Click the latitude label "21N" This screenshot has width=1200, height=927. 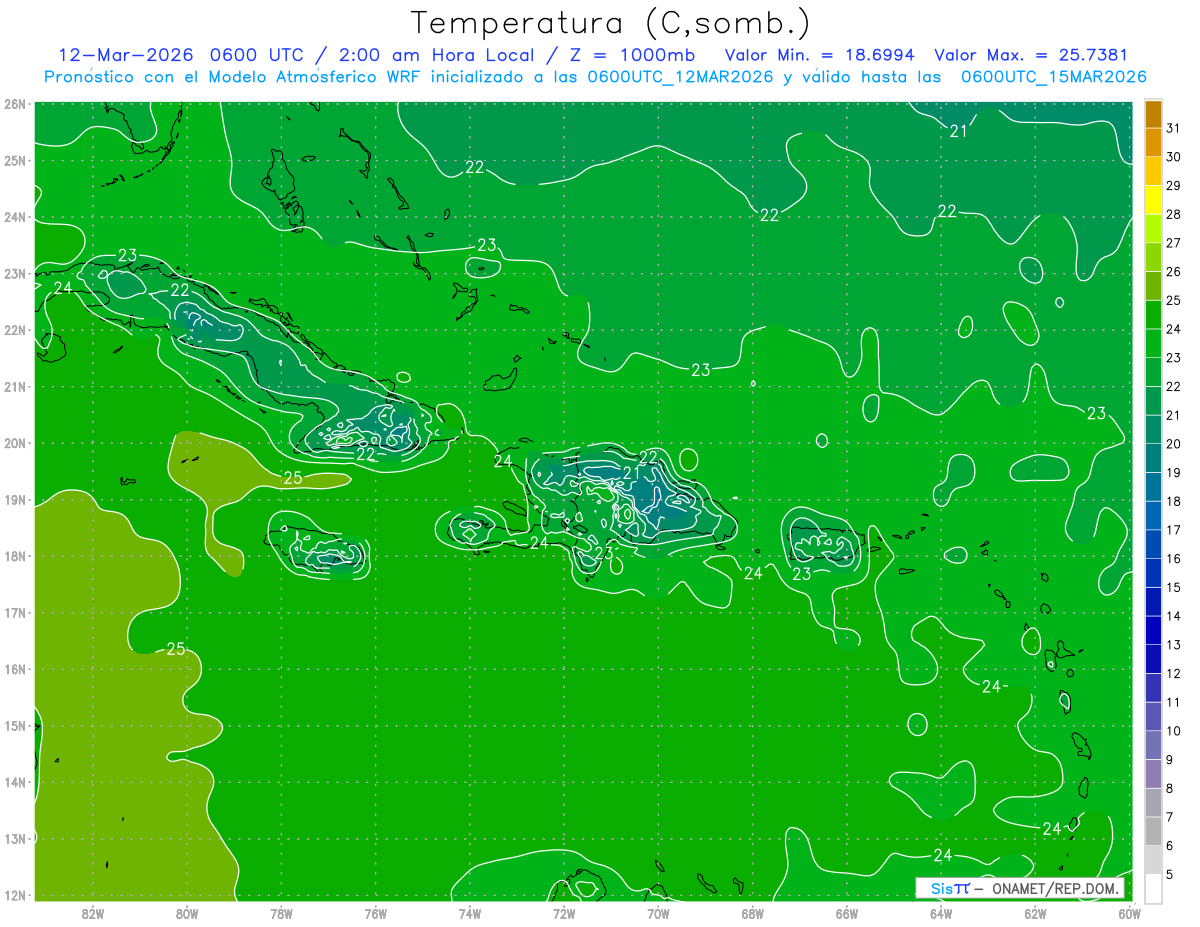(15, 387)
